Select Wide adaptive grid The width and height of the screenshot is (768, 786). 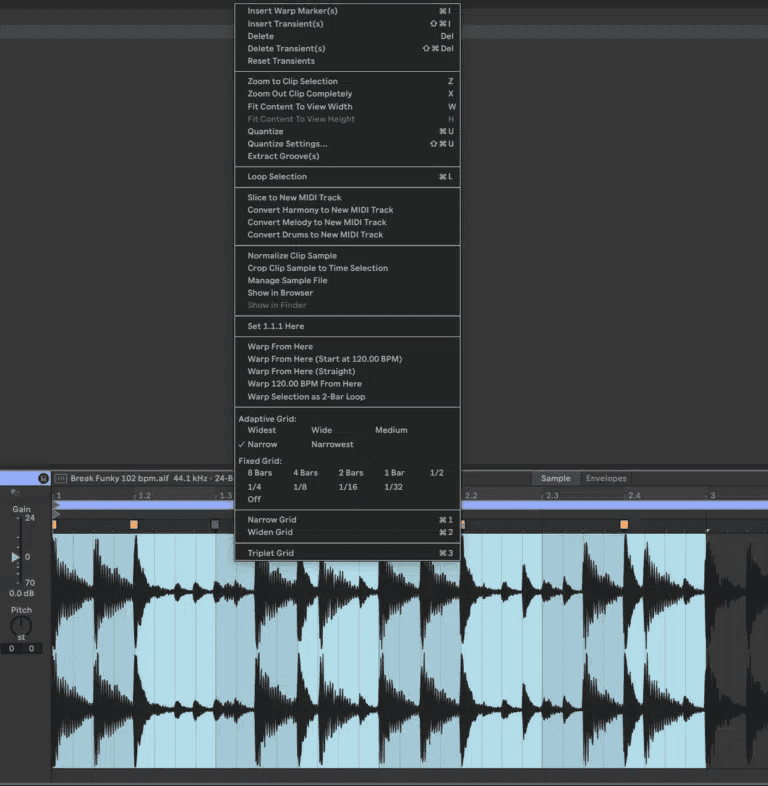[x=321, y=430]
